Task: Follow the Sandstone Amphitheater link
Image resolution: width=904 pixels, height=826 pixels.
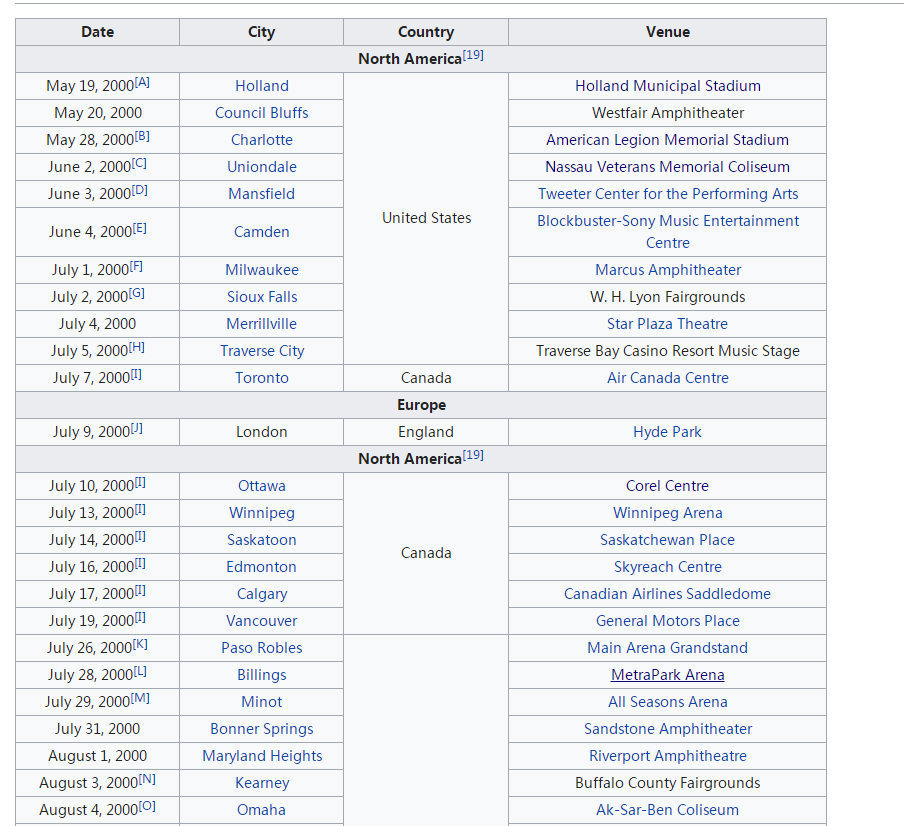Action: click(x=668, y=729)
